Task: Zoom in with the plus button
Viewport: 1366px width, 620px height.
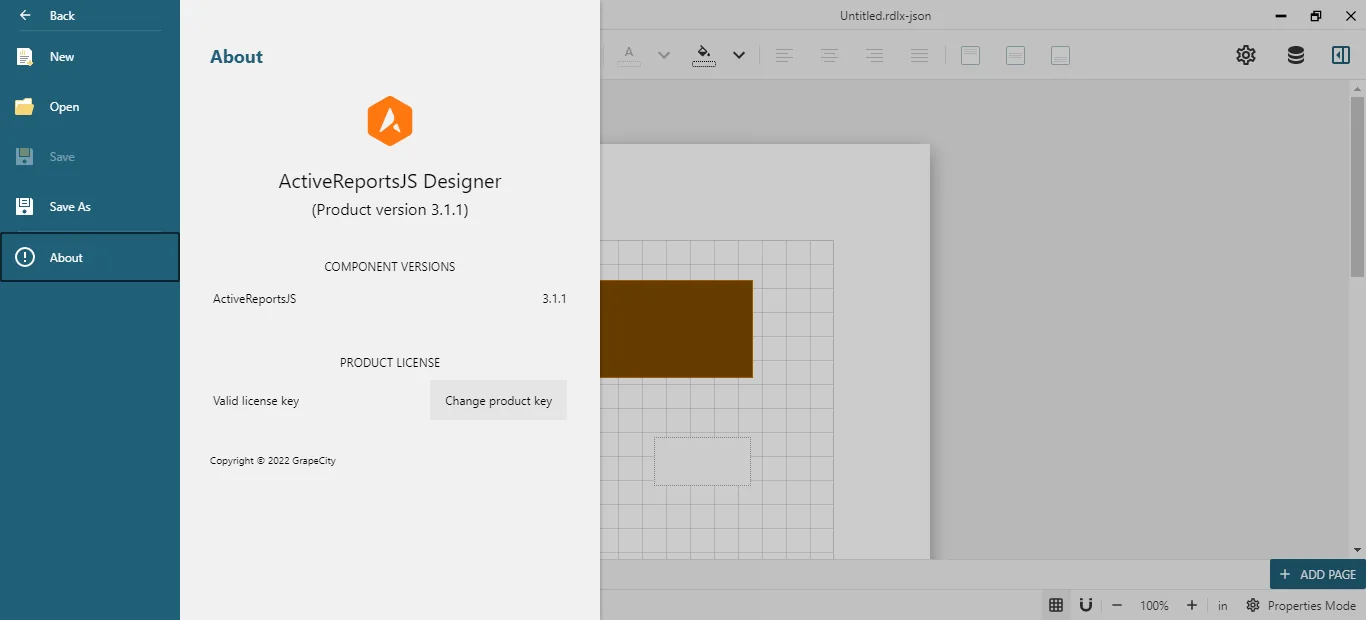Action: click(x=1192, y=605)
